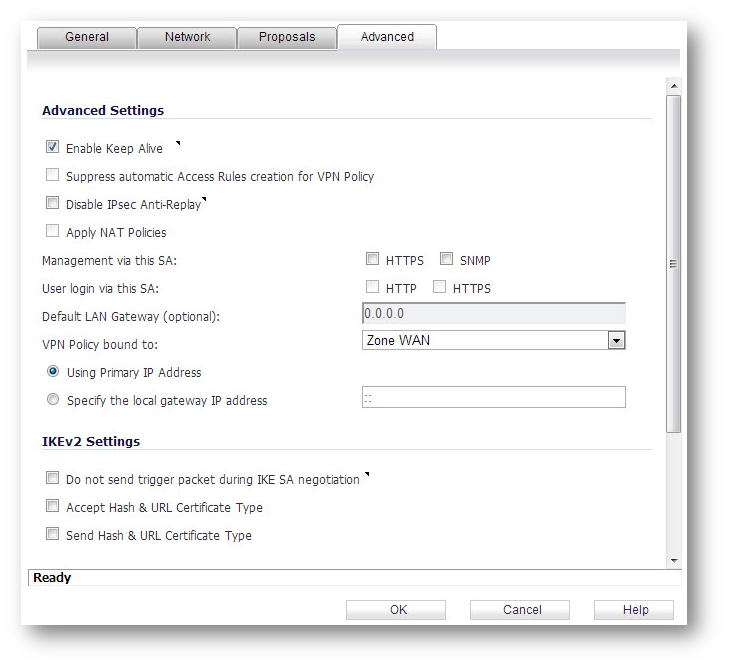Cancel the VPN policy dialog
The image size is (729, 667).
pos(520,610)
